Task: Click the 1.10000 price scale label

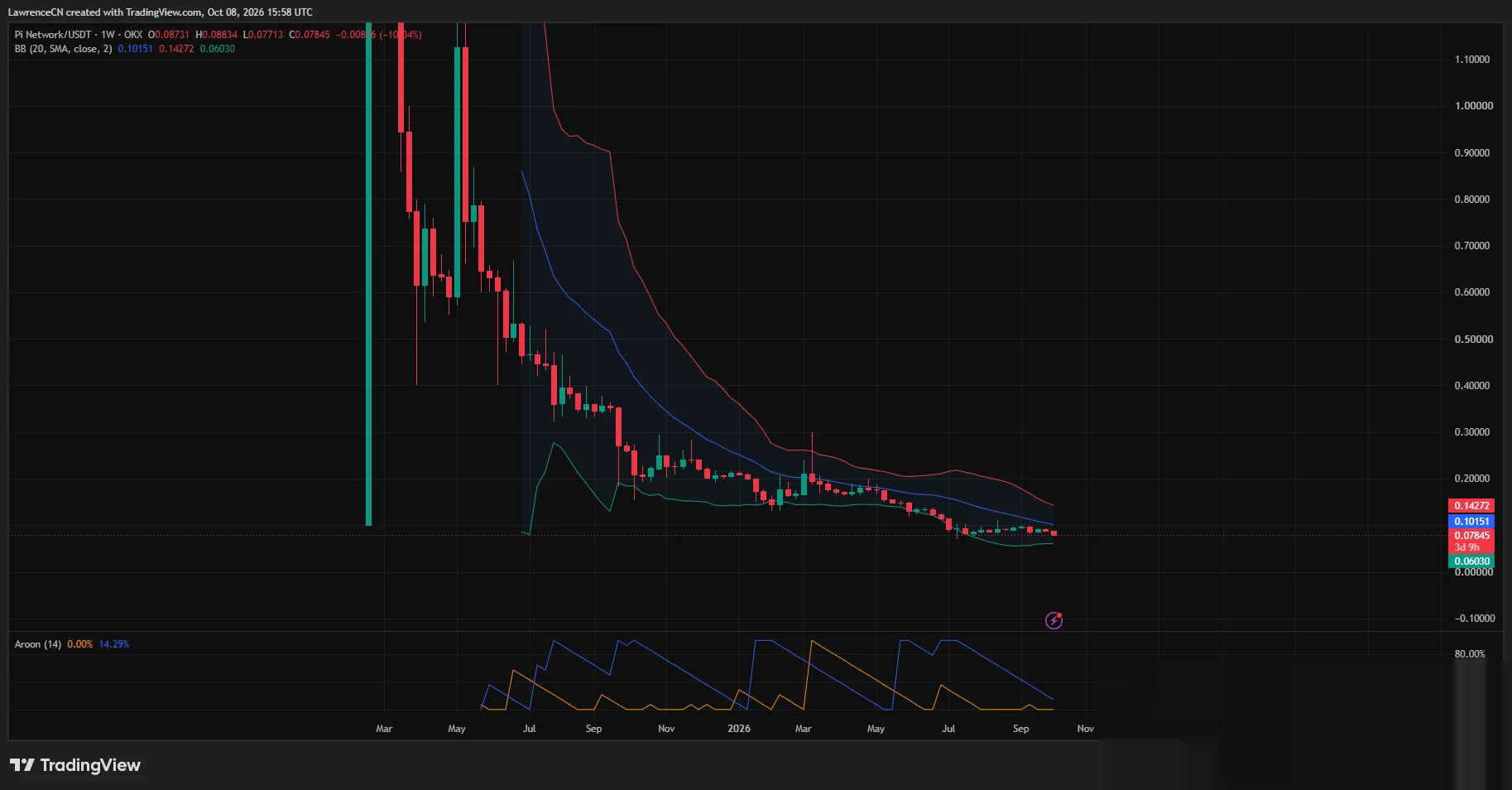Action: [1472, 60]
